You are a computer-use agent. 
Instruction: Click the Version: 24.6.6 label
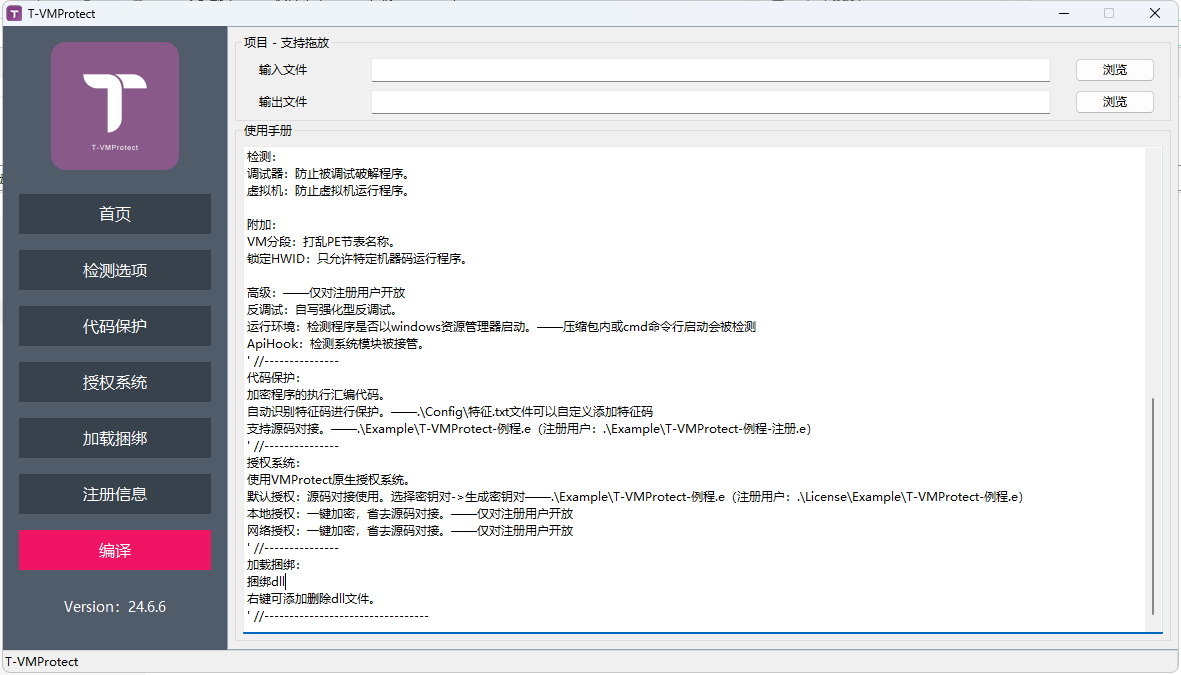[114, 606]
